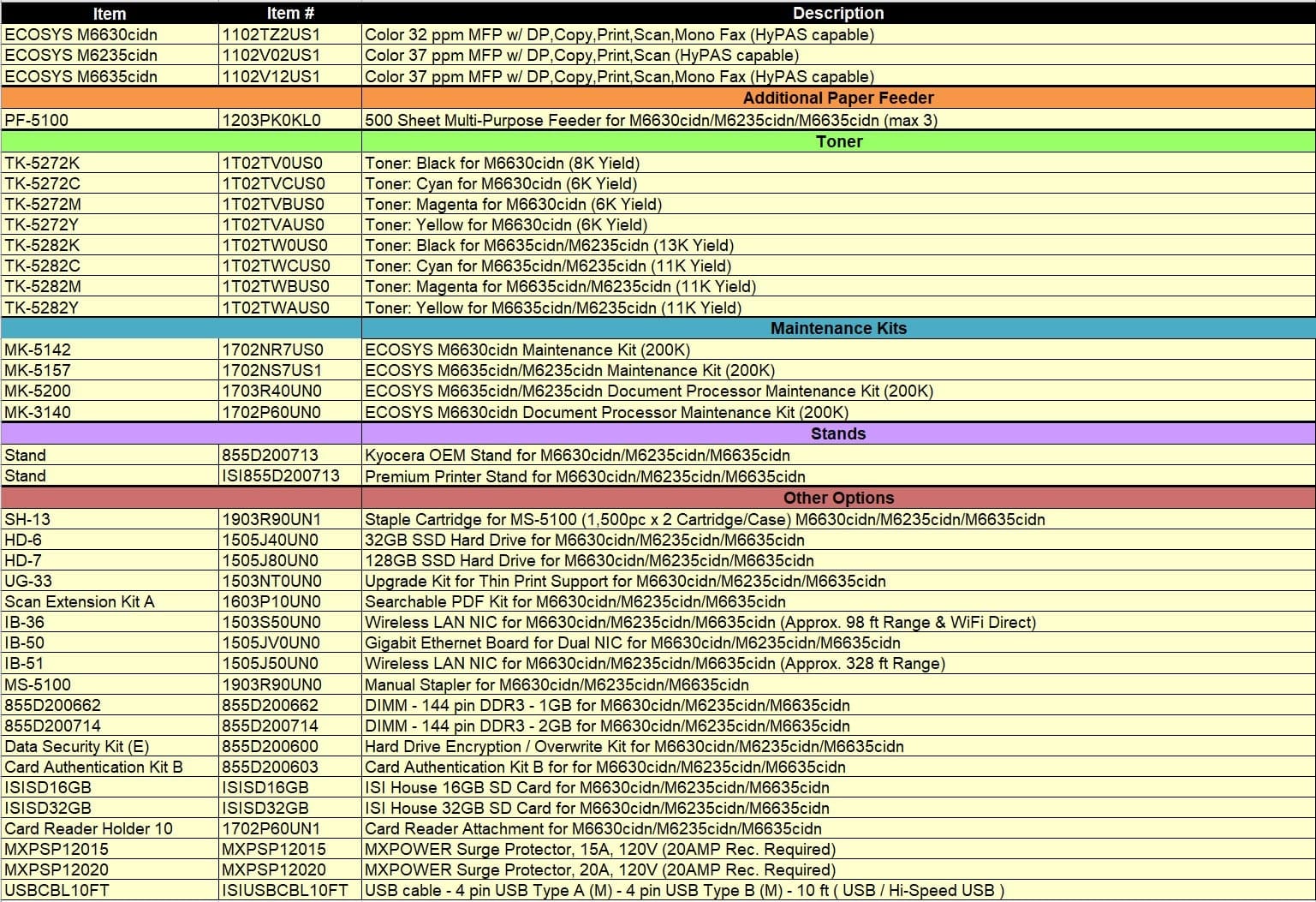Select item number cell 1102V02US1
The height and width of the screenshot is (902, 1316).
[x=271, y=56]
